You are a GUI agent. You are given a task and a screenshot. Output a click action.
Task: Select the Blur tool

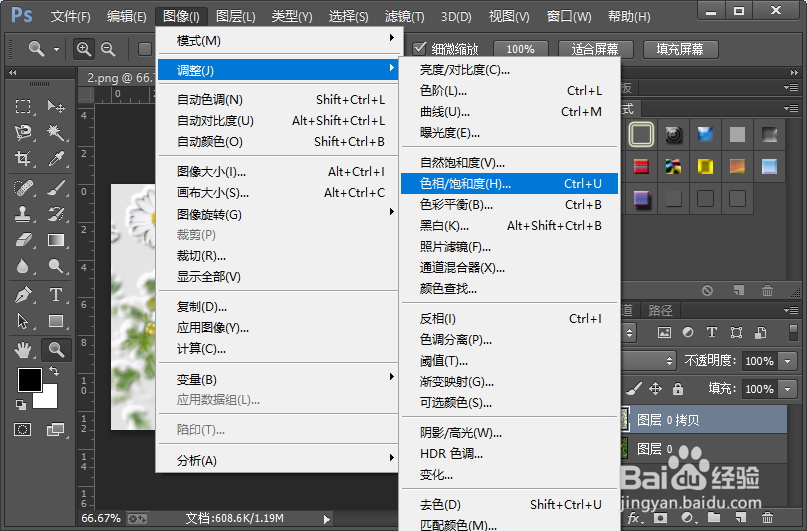pos(23,266)
